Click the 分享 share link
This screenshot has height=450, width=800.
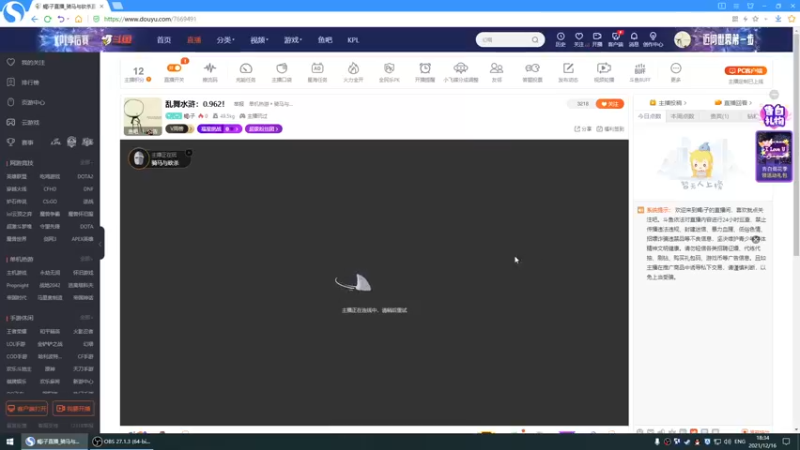[583, 129]
